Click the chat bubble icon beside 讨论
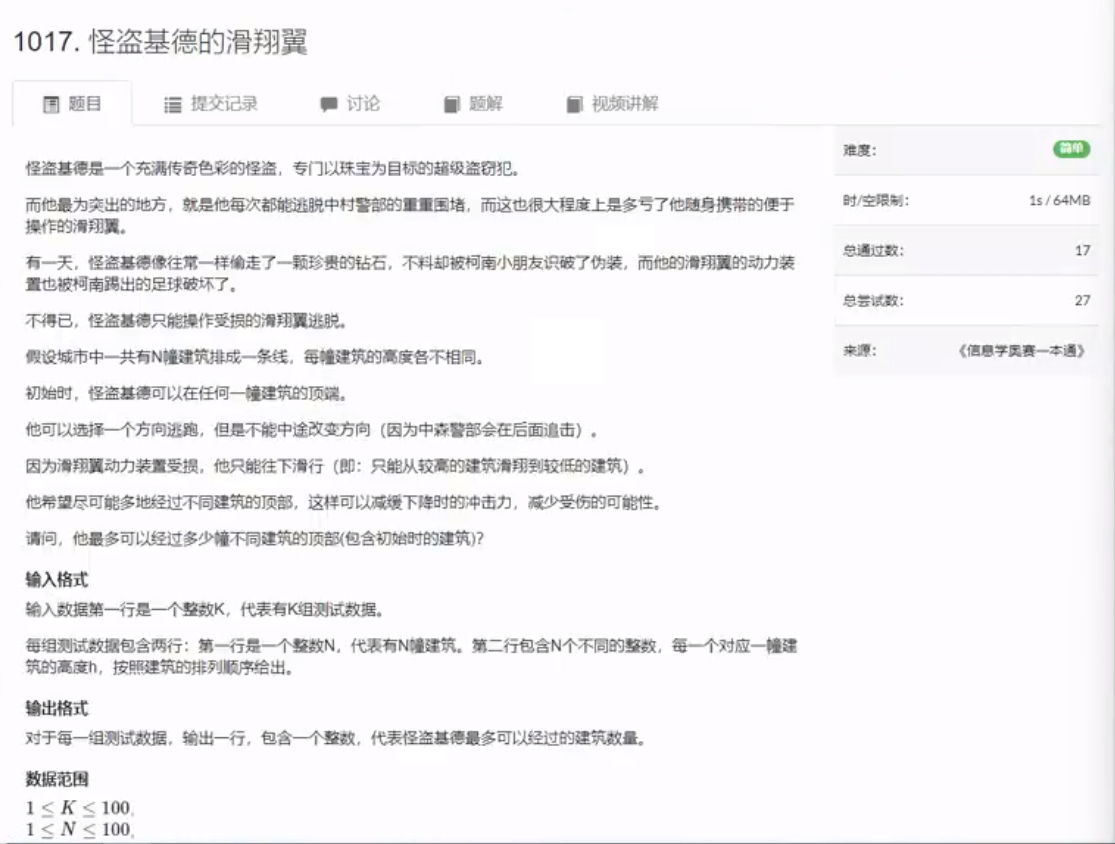This screenshot has height=844, width=1115. pos(329,105)
